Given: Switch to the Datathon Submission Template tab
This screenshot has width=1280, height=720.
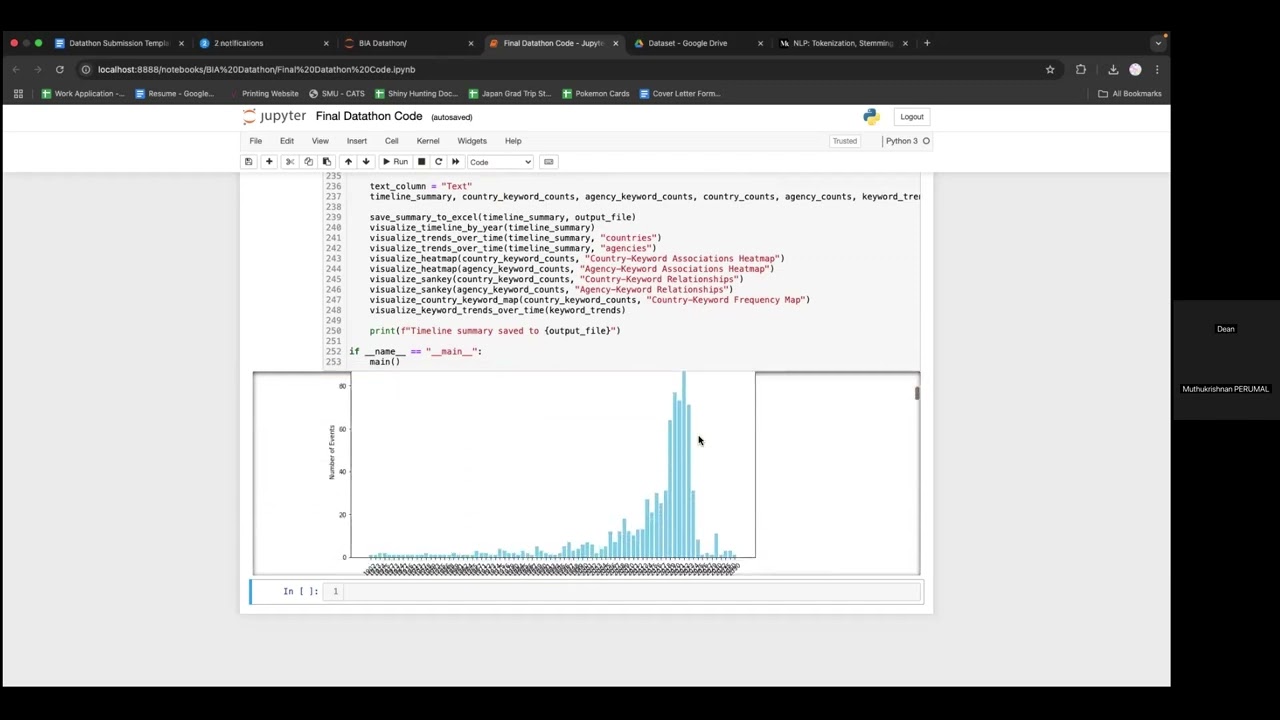Looking at the screenshot, I should [118, 43].
